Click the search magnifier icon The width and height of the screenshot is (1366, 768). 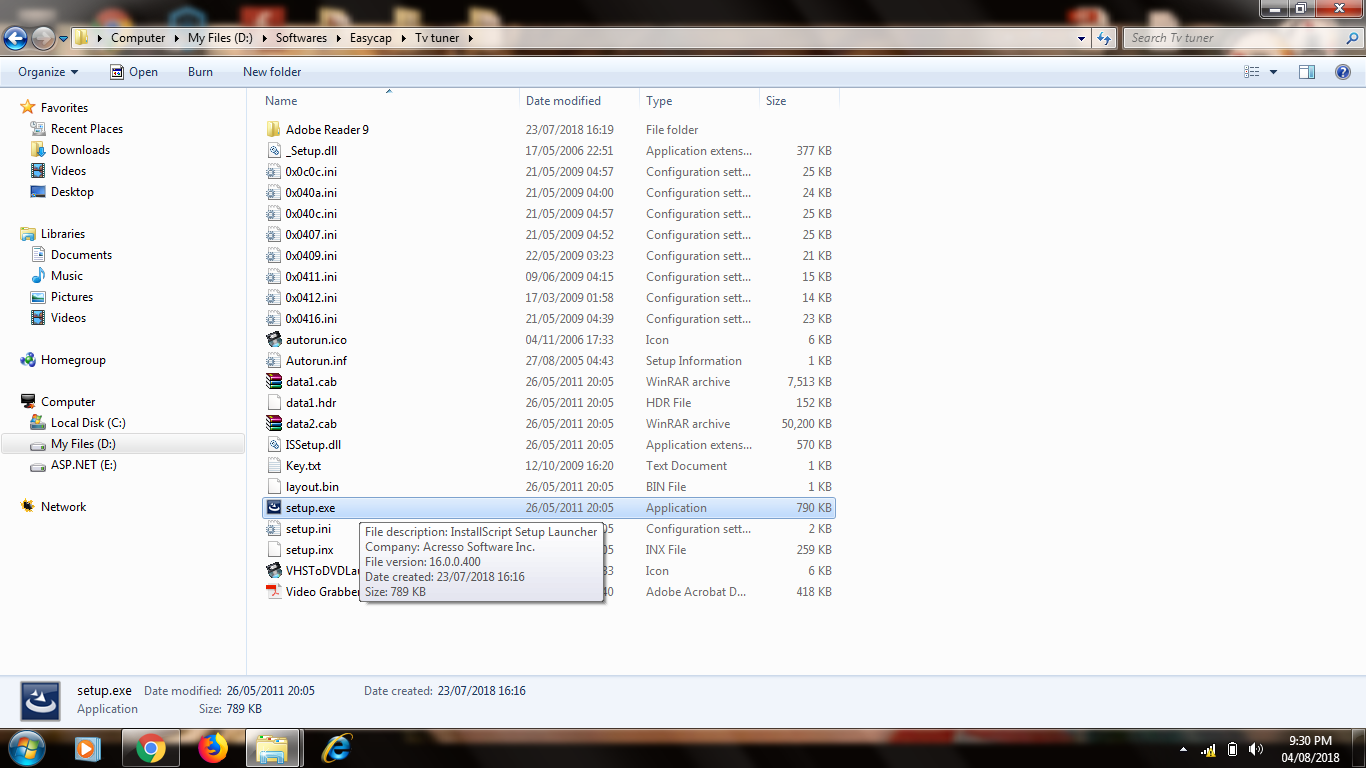click(1352, 38)
